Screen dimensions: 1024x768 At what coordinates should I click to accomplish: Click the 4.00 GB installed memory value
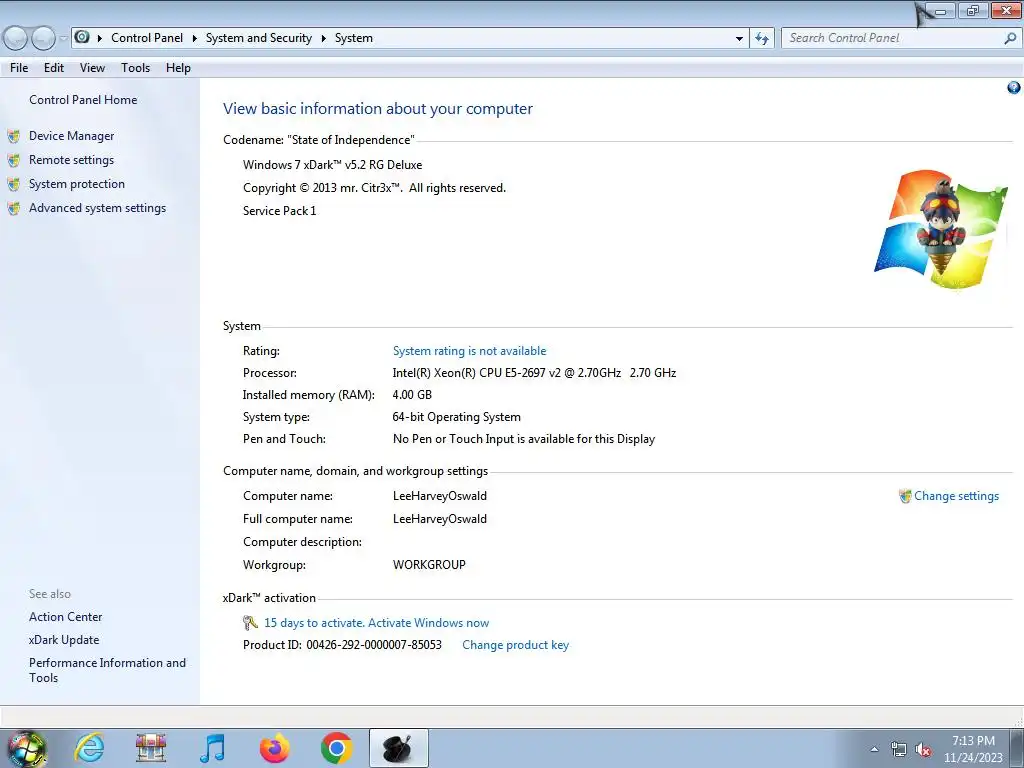coord(412,395)
